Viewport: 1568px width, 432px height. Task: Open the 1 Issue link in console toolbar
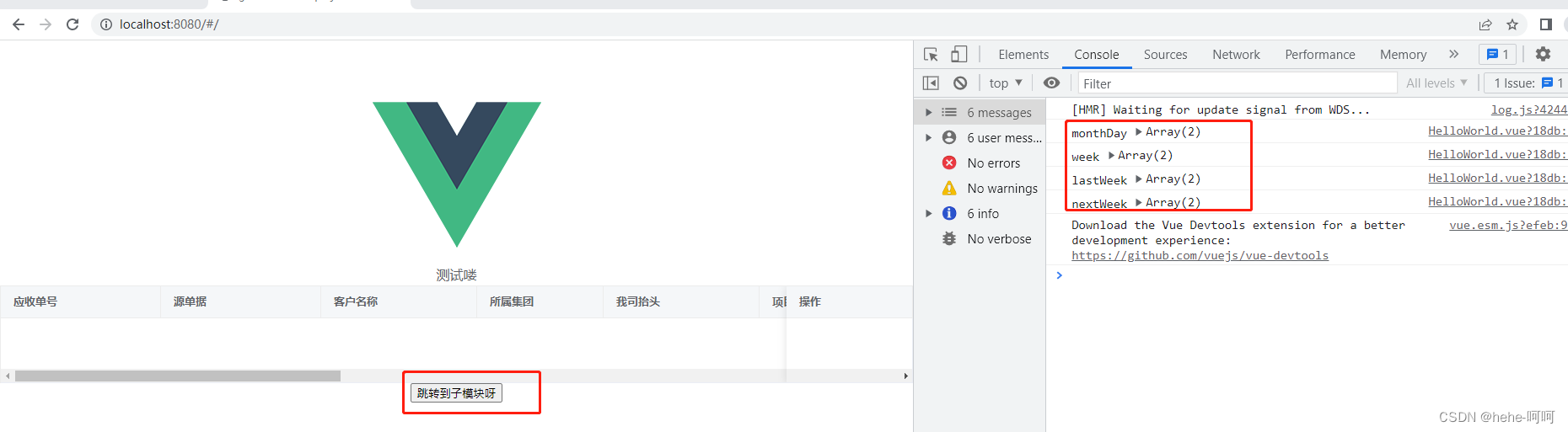(1528, 83)
